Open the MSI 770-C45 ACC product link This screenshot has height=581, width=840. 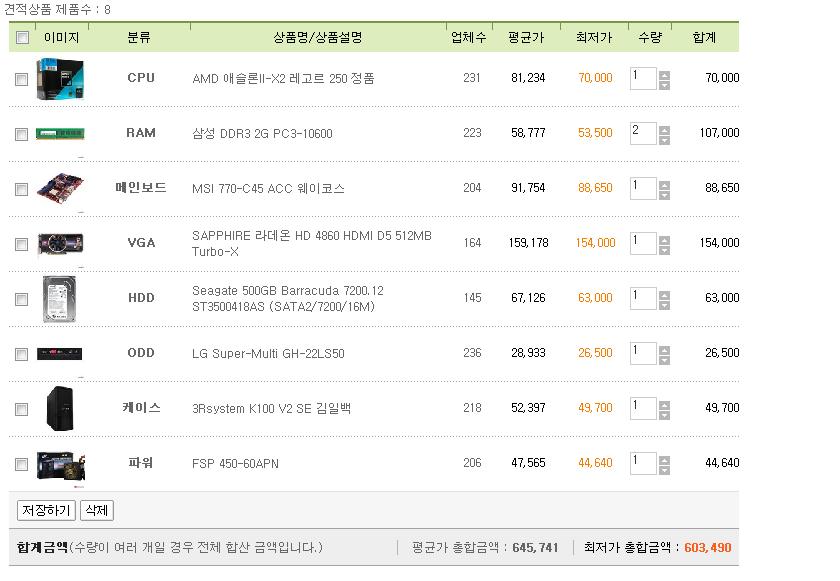click(x=268, y=188)
